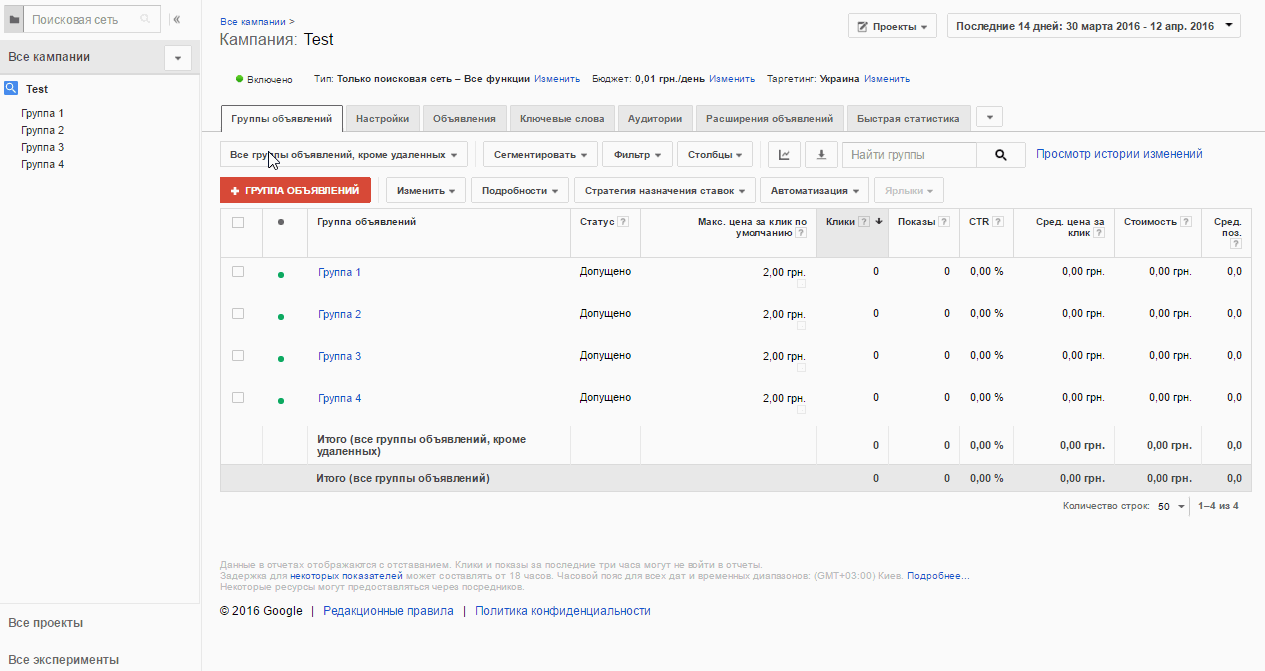
Task: Tick the checkbox for Группа 4
Action: tap(238, 397)
